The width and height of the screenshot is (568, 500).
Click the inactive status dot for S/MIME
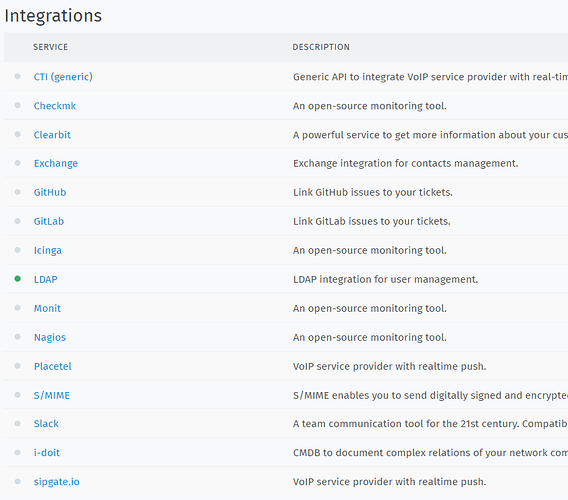click(17, 394)
